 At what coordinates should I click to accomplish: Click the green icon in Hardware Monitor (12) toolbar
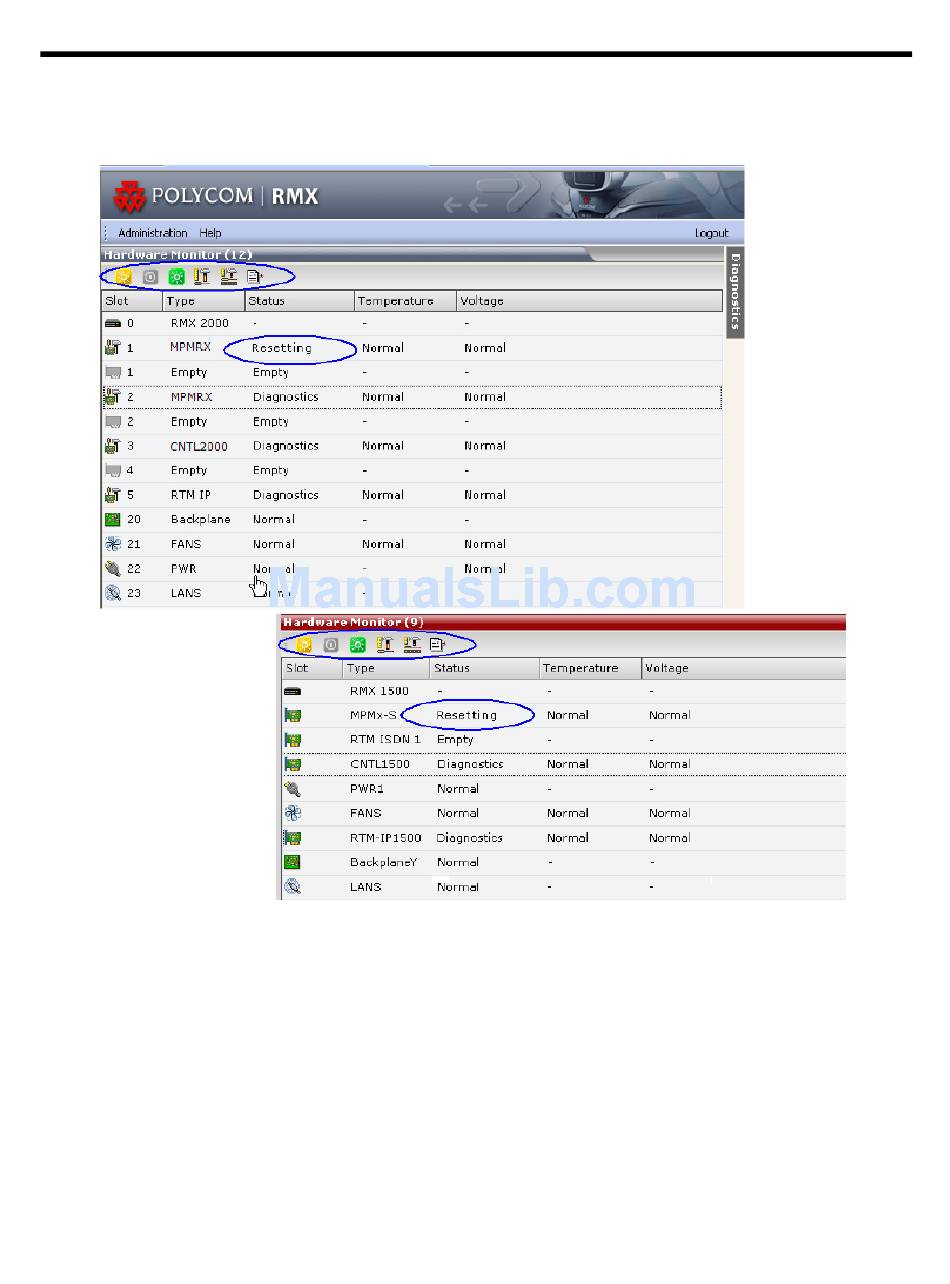(176, 276)
